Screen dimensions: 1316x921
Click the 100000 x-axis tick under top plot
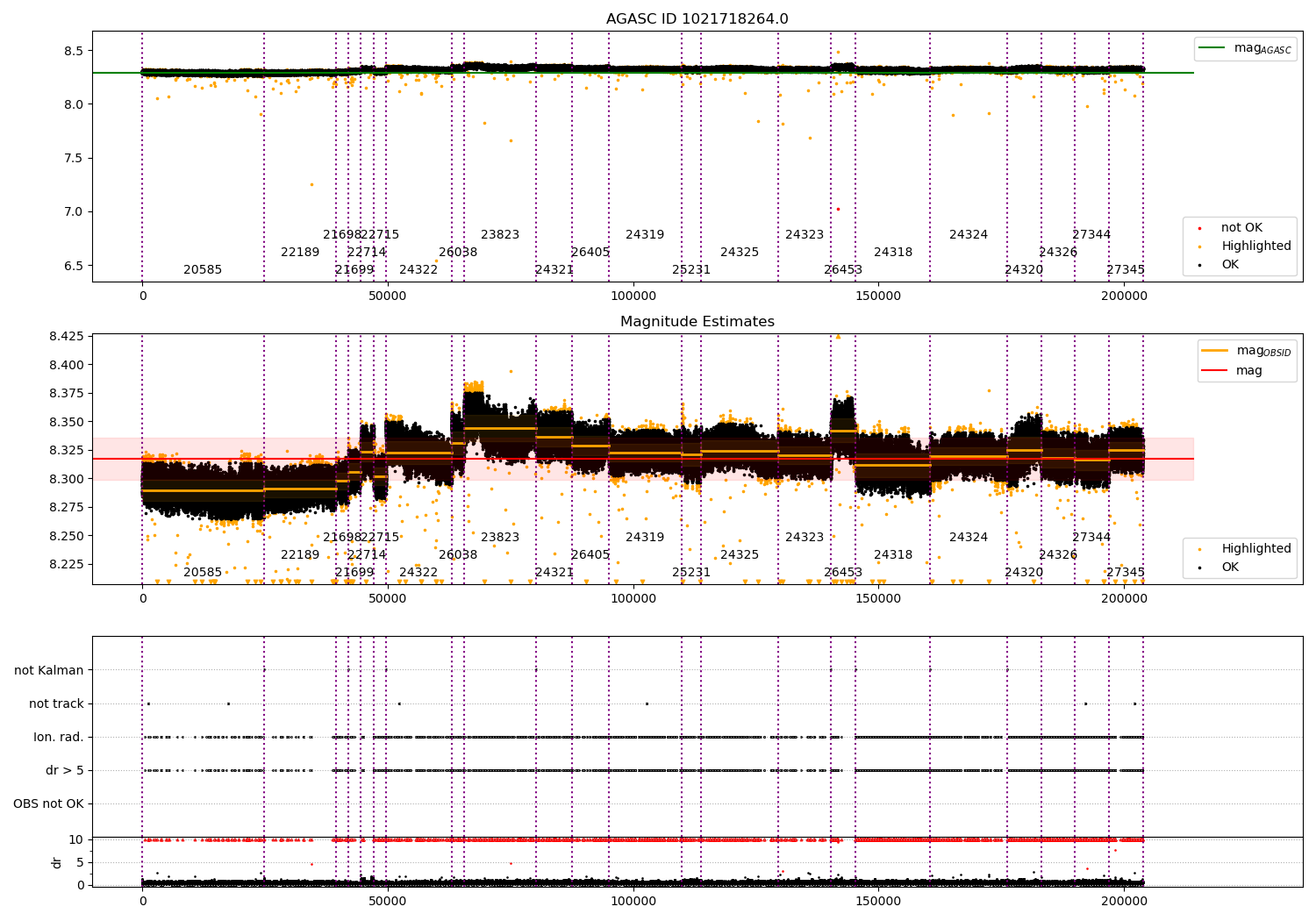tap(633, 296)
